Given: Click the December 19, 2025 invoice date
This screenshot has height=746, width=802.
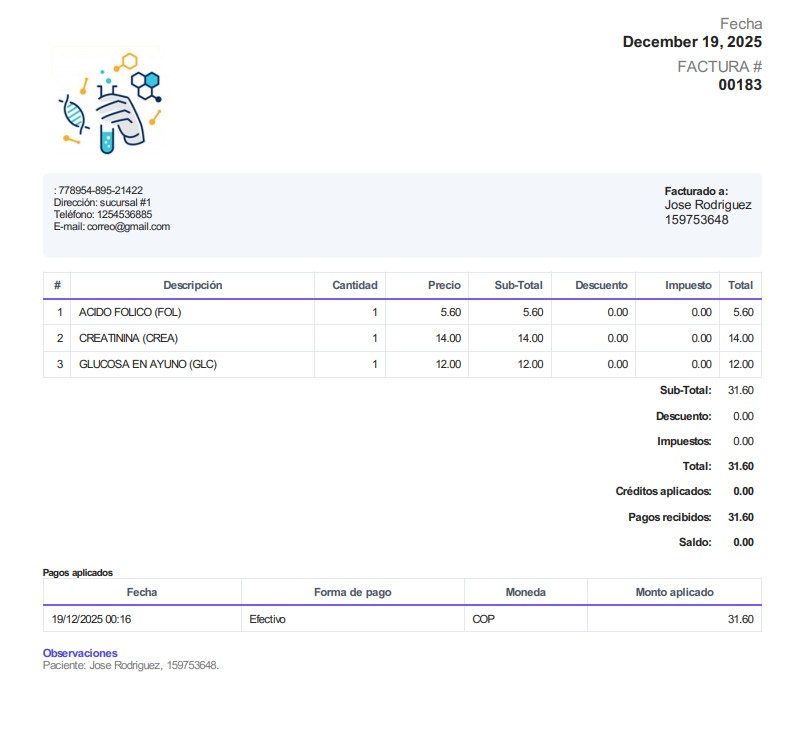Looking at the screenshot, I should 692,42.
